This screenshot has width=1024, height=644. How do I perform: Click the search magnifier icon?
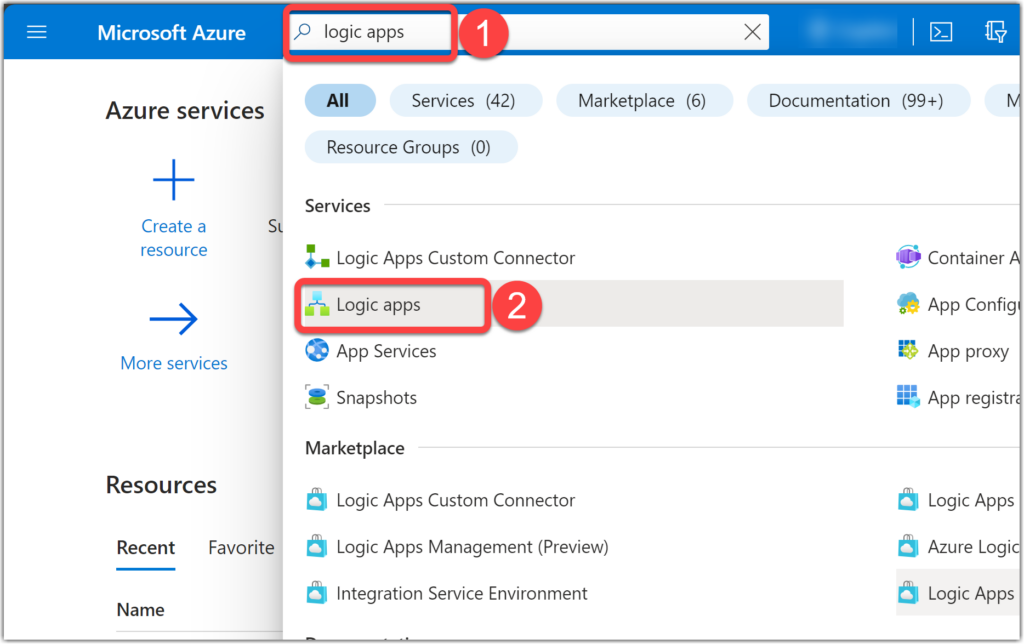302,31
